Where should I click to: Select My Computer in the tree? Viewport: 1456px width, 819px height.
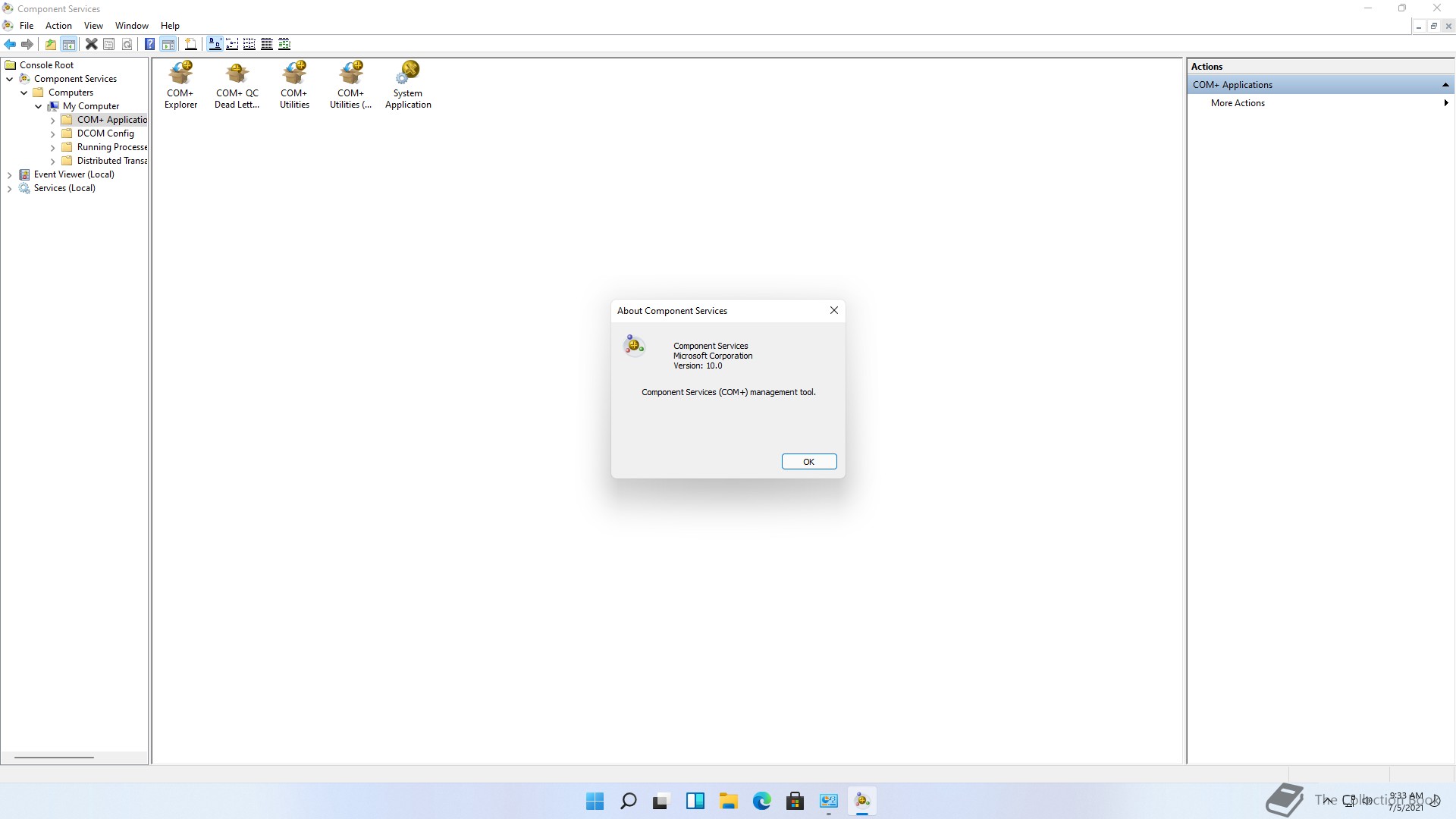pos(91,106)
